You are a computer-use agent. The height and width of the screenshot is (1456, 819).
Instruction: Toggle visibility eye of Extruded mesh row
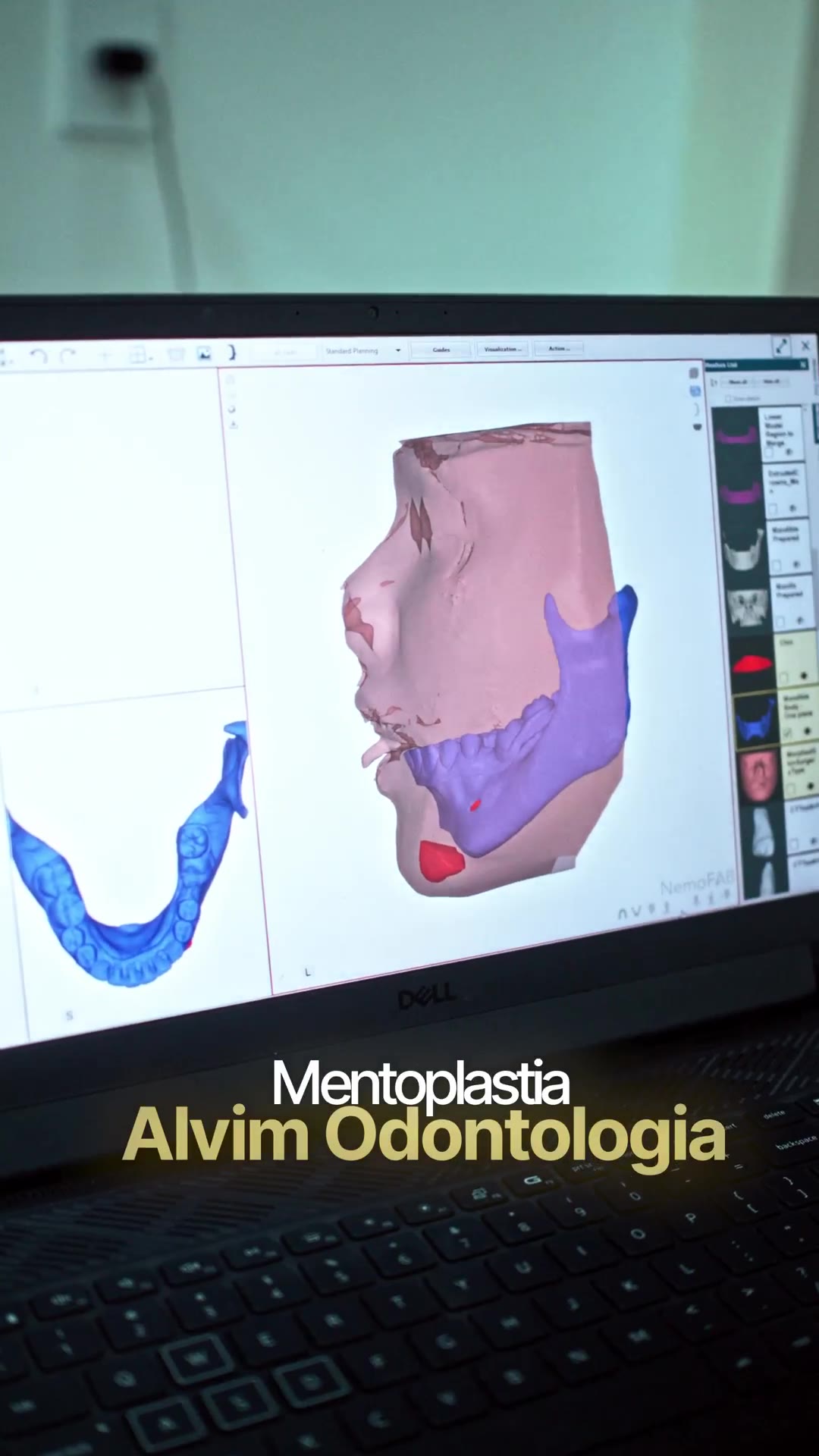[x=792, y=507]
